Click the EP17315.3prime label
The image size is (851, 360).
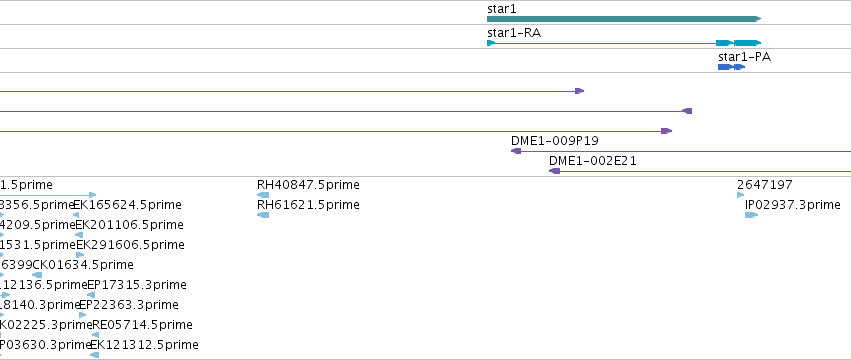pyautogui.click(x=137, y=285)
